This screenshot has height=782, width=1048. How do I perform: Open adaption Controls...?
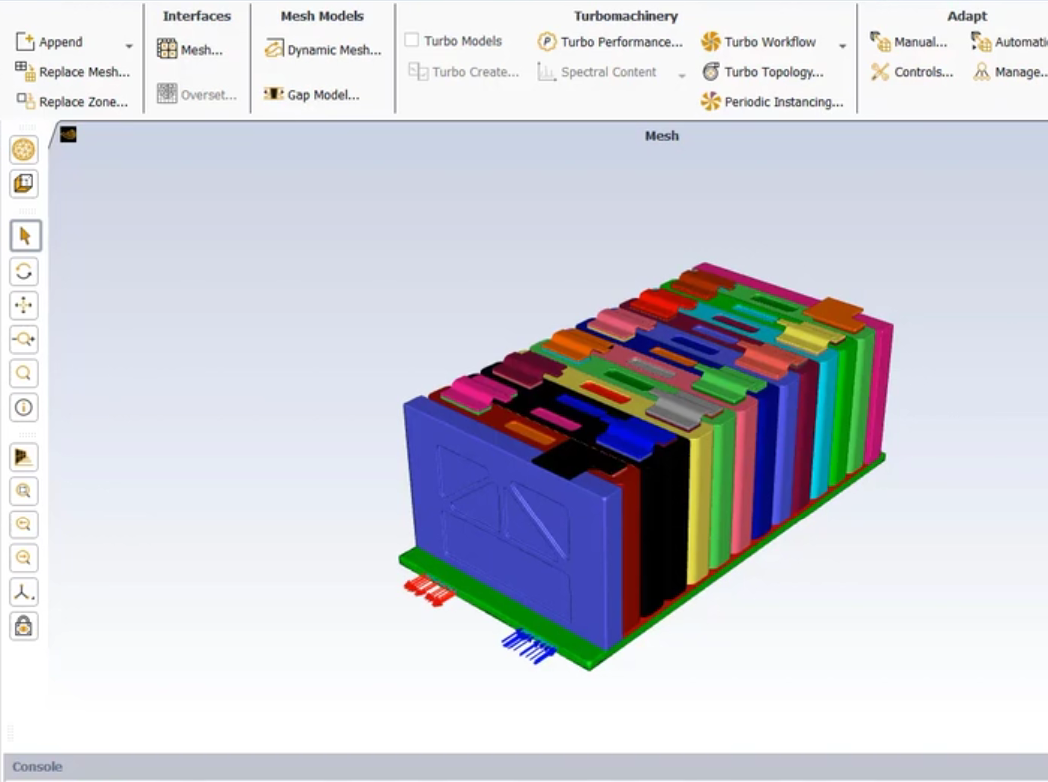click(x=912, y=72)
